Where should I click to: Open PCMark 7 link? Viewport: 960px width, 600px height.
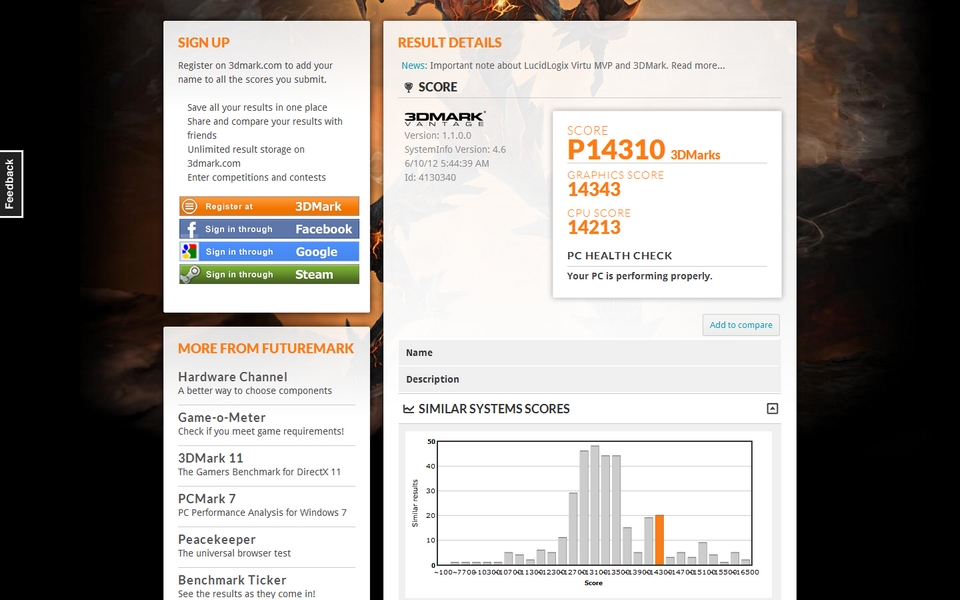pyautogui.click(x=207, y=498)
